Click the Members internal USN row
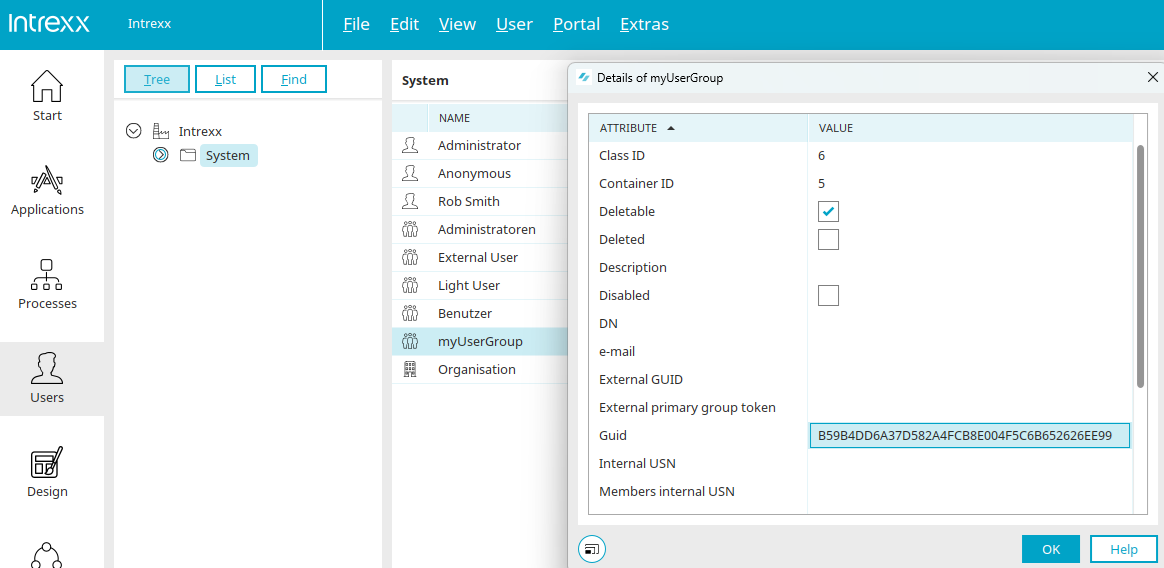Viewport: 1164px width, 568px height. (x=861, y=492)
